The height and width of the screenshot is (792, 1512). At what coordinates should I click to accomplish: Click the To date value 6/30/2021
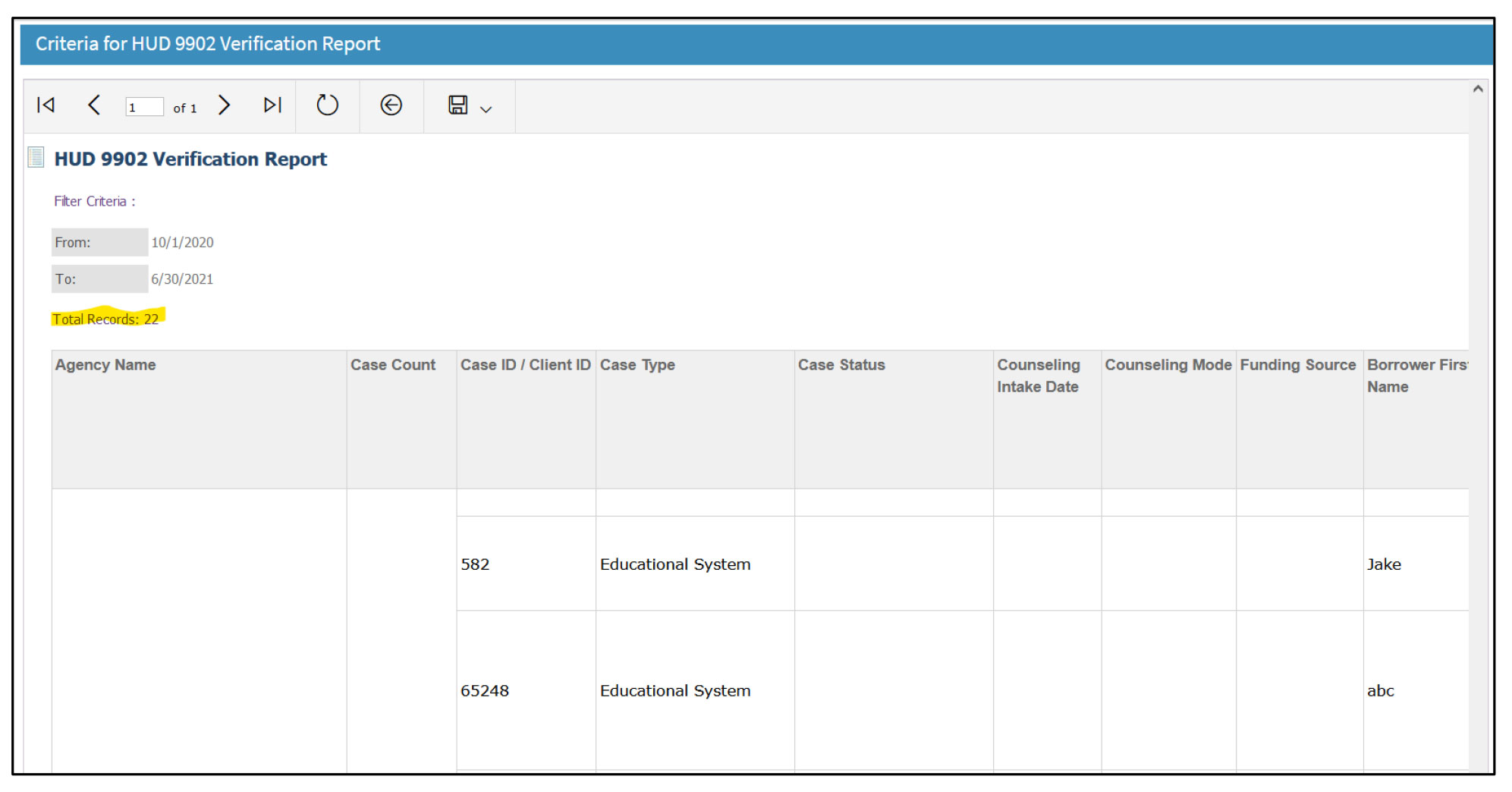pos(182,278)
